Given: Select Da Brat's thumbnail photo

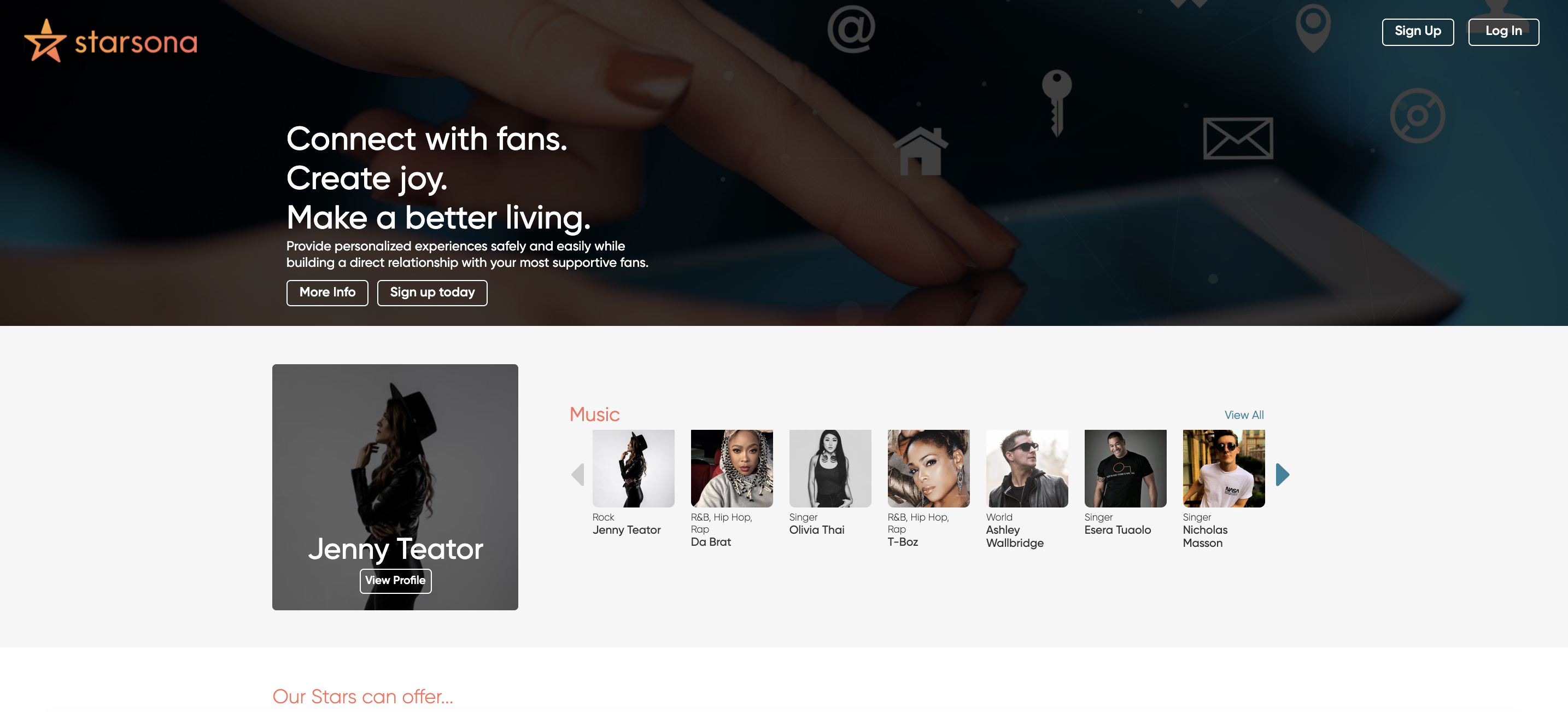Looking at the screenshot, I should click(731, 468).
